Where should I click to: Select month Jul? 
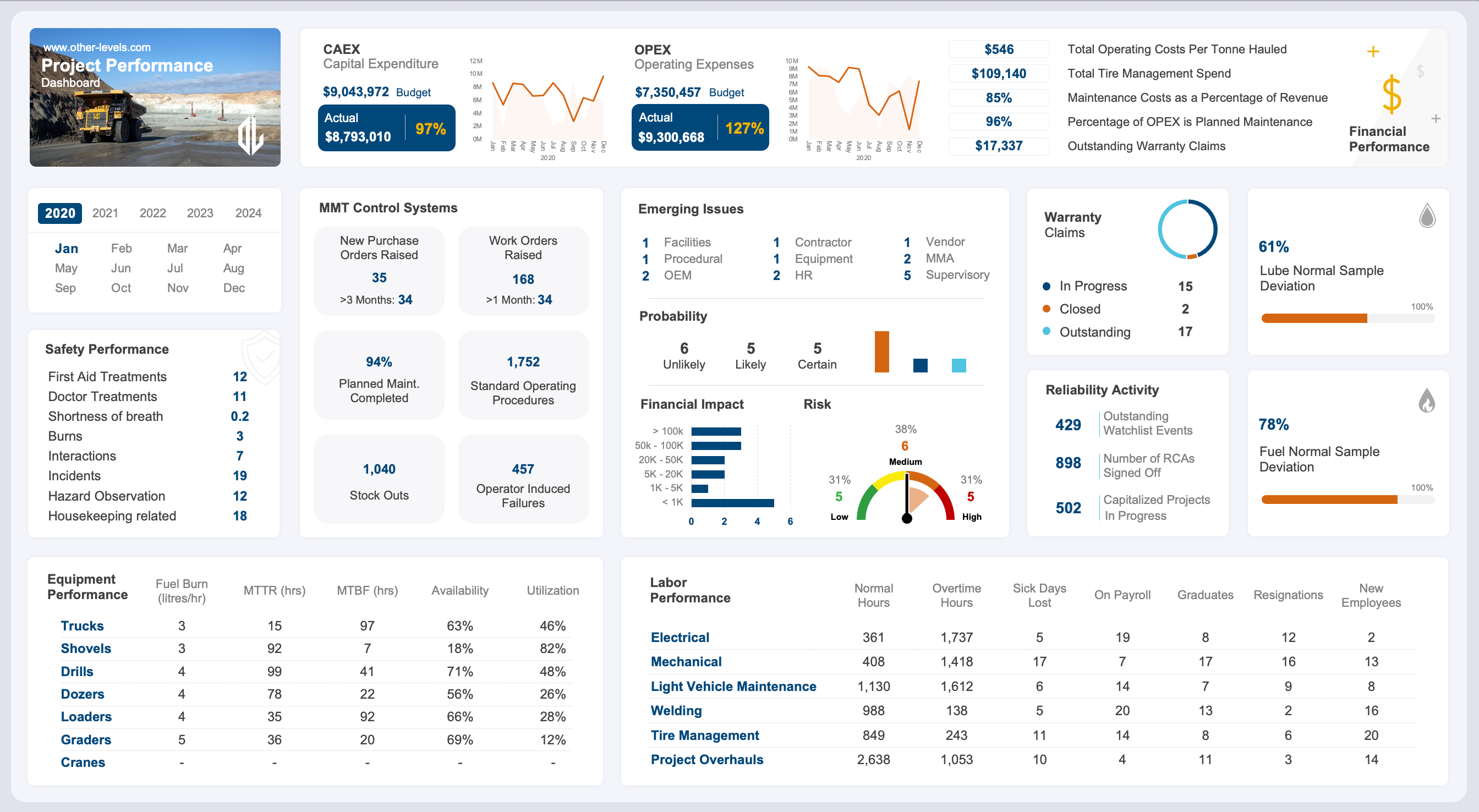tap(175, 268)
